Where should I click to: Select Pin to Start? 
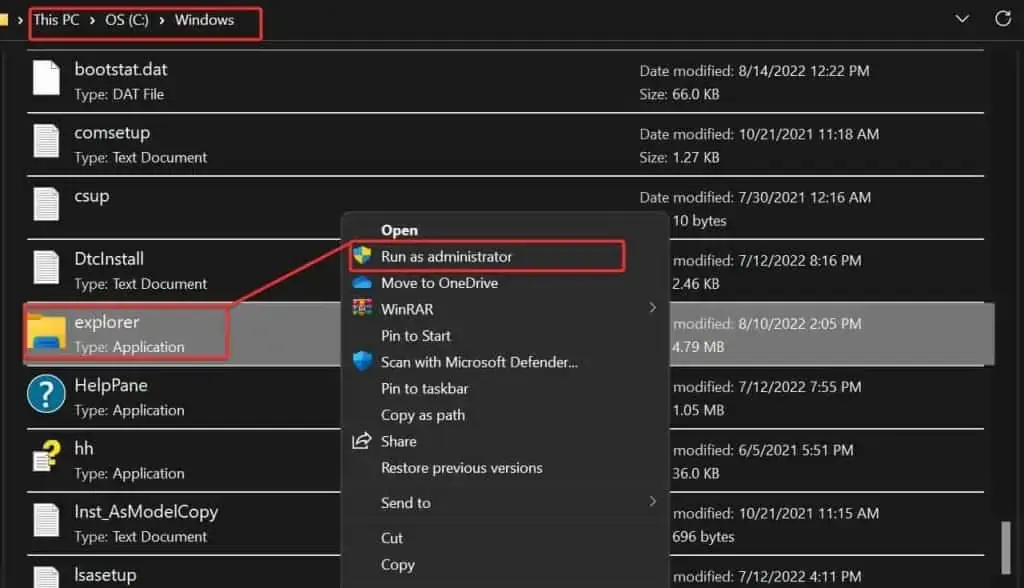tap(416, 336)
